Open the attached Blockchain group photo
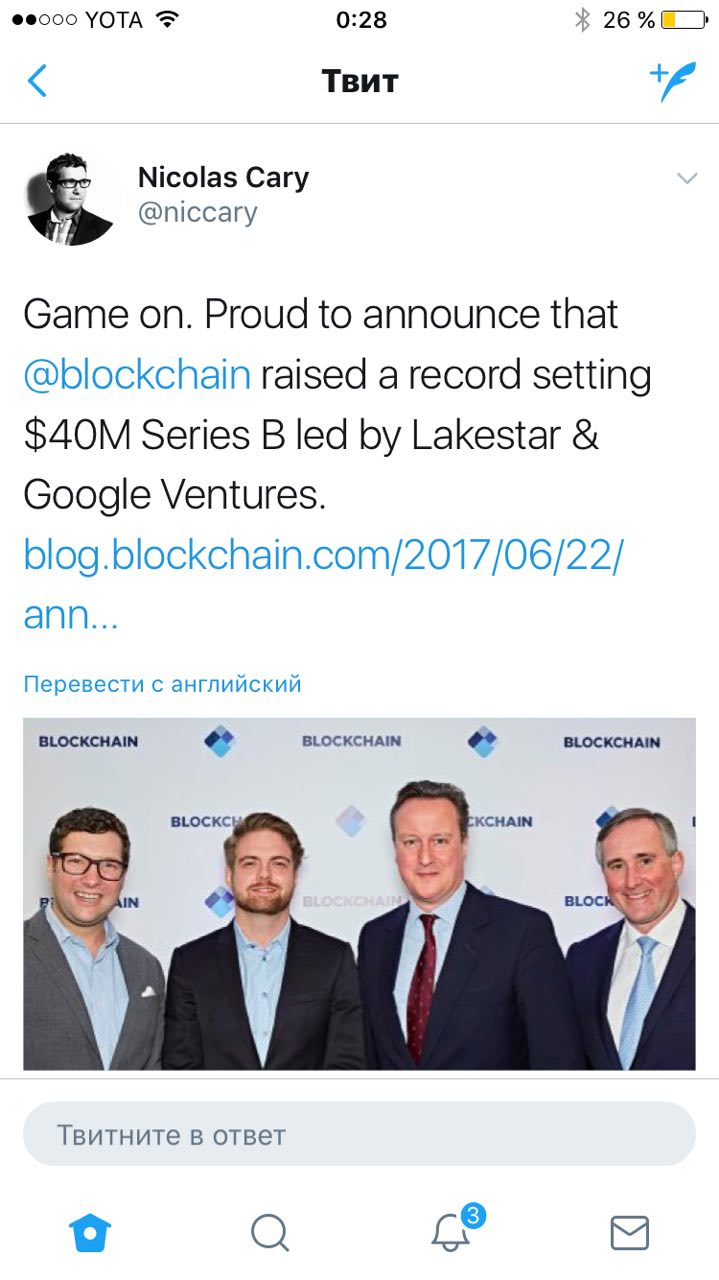Image resolution: width=719 pixels, height=1280 pixels. (359, 893)
